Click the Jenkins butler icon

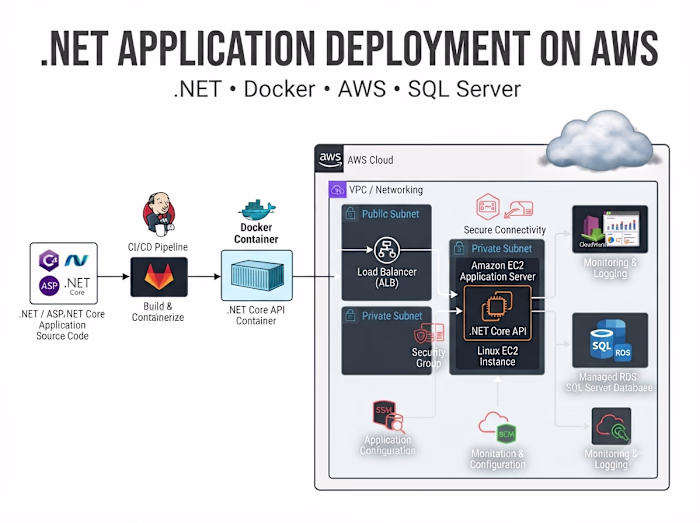coord(159,214)
